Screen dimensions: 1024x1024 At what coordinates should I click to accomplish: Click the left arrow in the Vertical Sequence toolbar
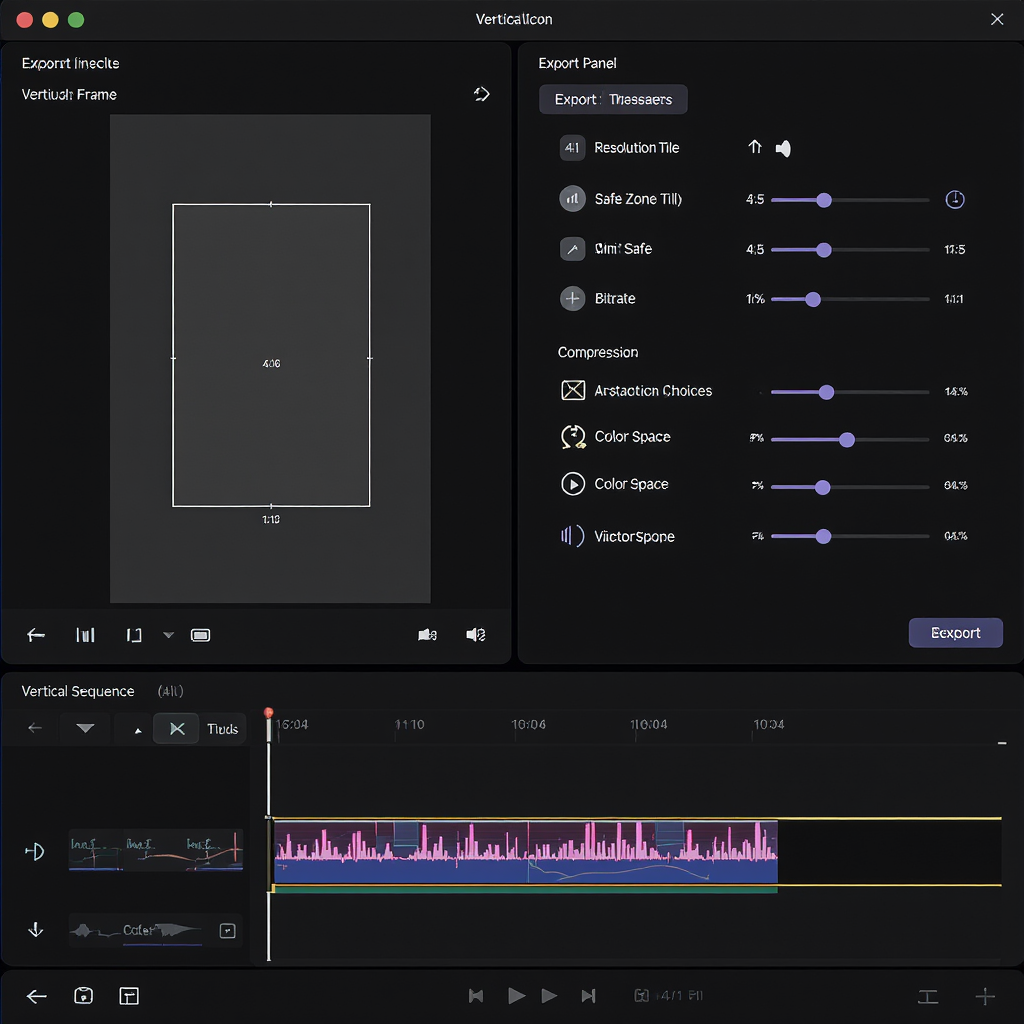35,728
